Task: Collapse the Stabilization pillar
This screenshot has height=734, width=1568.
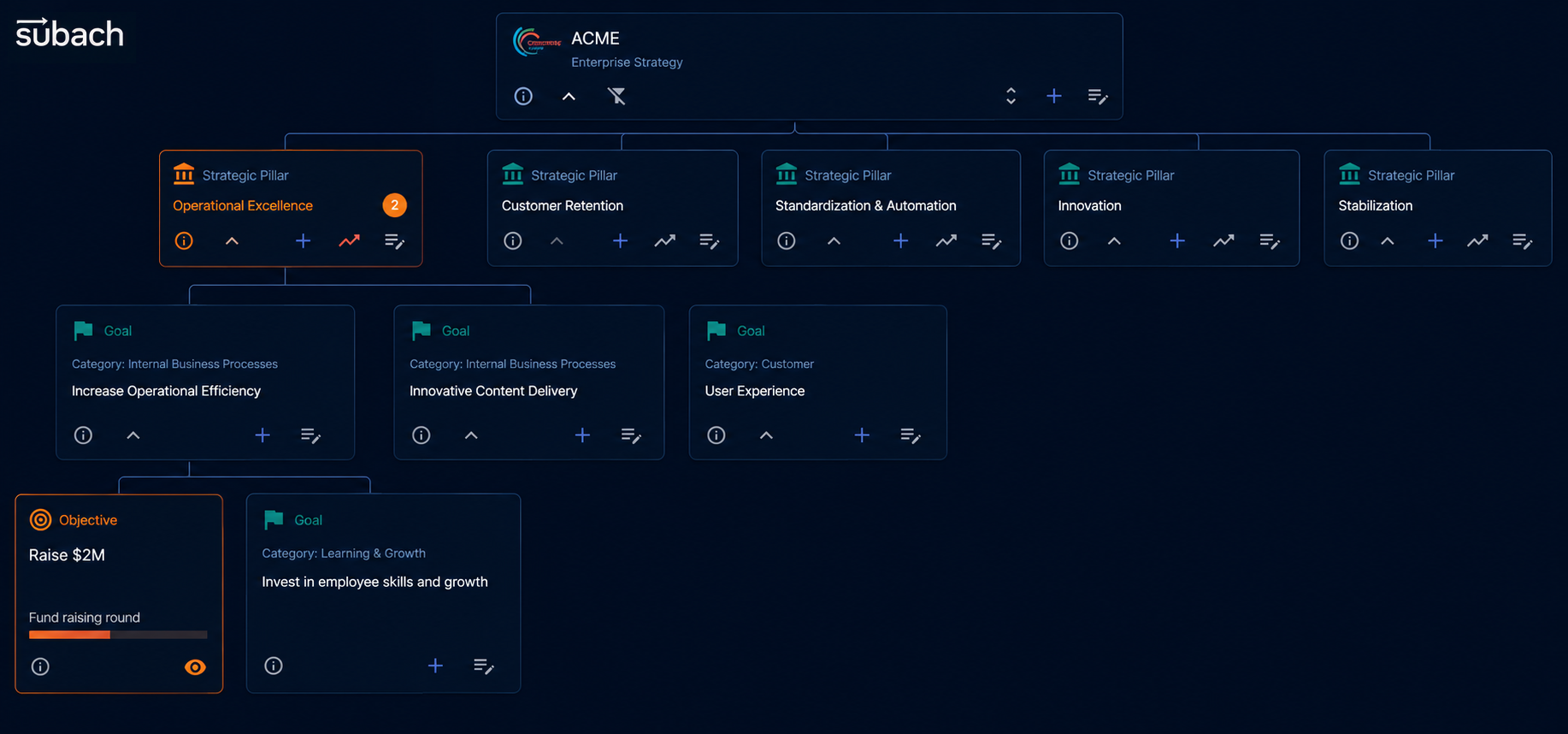Action: click(1388, 241)
